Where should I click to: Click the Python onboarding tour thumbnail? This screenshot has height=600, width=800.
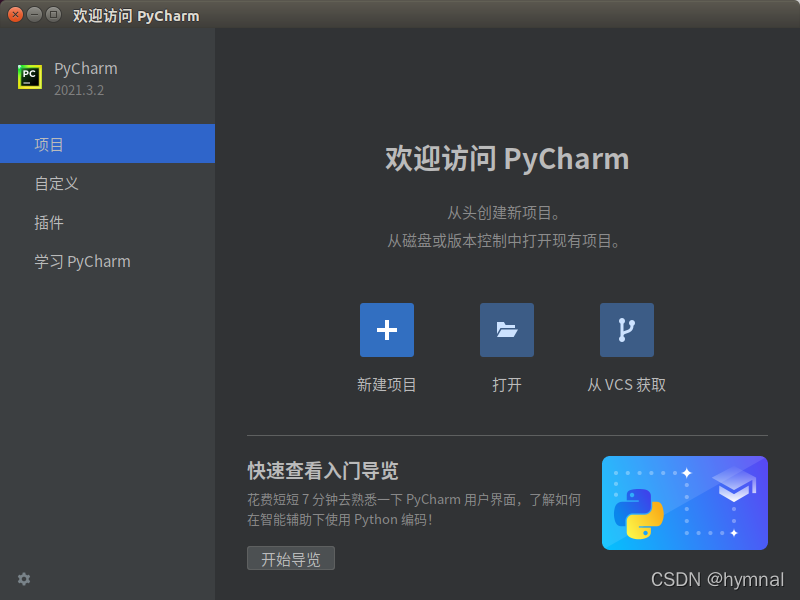[x=685, y=503]
